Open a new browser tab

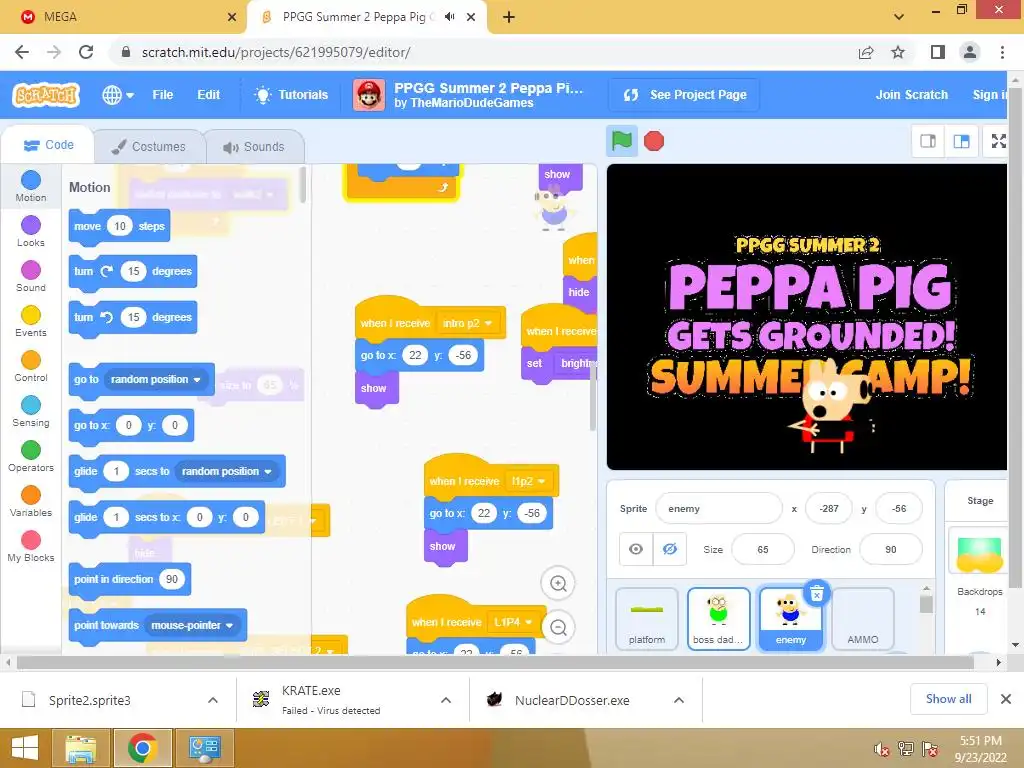509,17
